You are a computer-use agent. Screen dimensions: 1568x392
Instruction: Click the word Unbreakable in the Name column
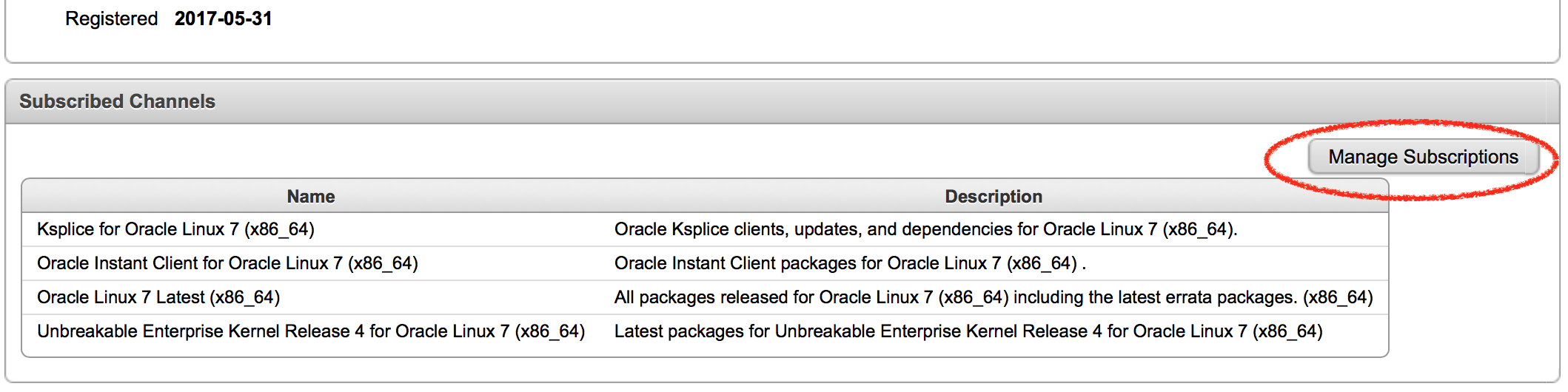point(87,331)
